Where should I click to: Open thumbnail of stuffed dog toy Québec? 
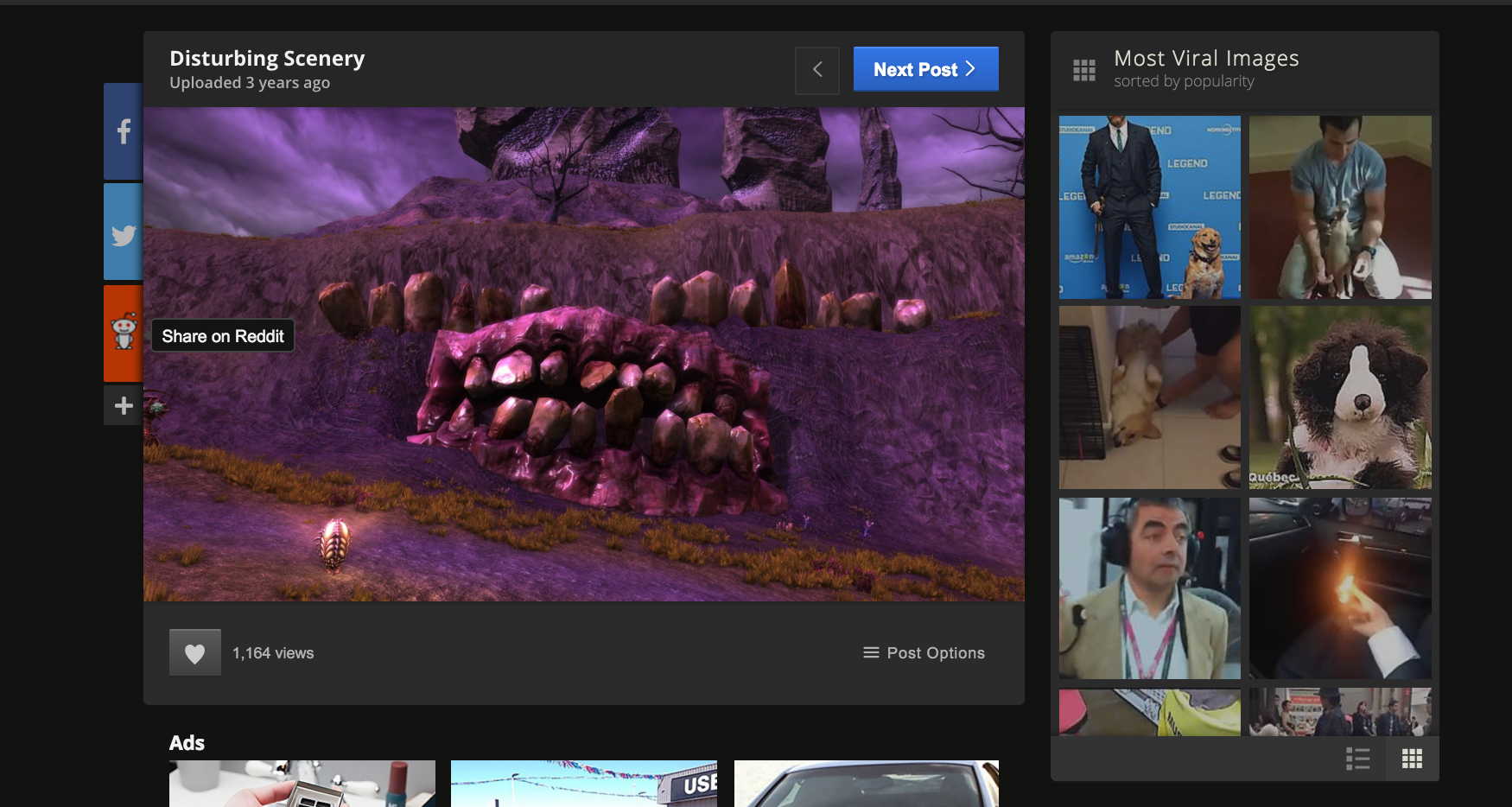tap(1340, 397)
